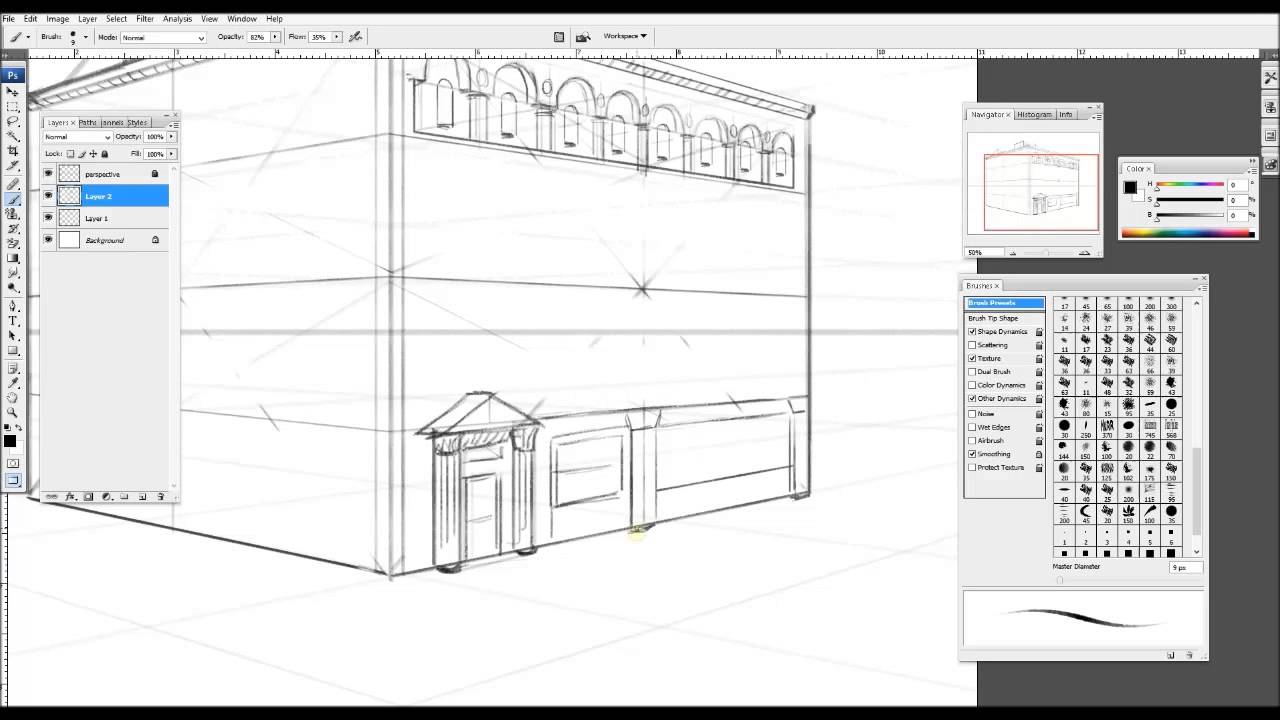The width and height of the screenshot is (1280, 720).
Task: Select the Zoom tool
Action: (13, 412)
